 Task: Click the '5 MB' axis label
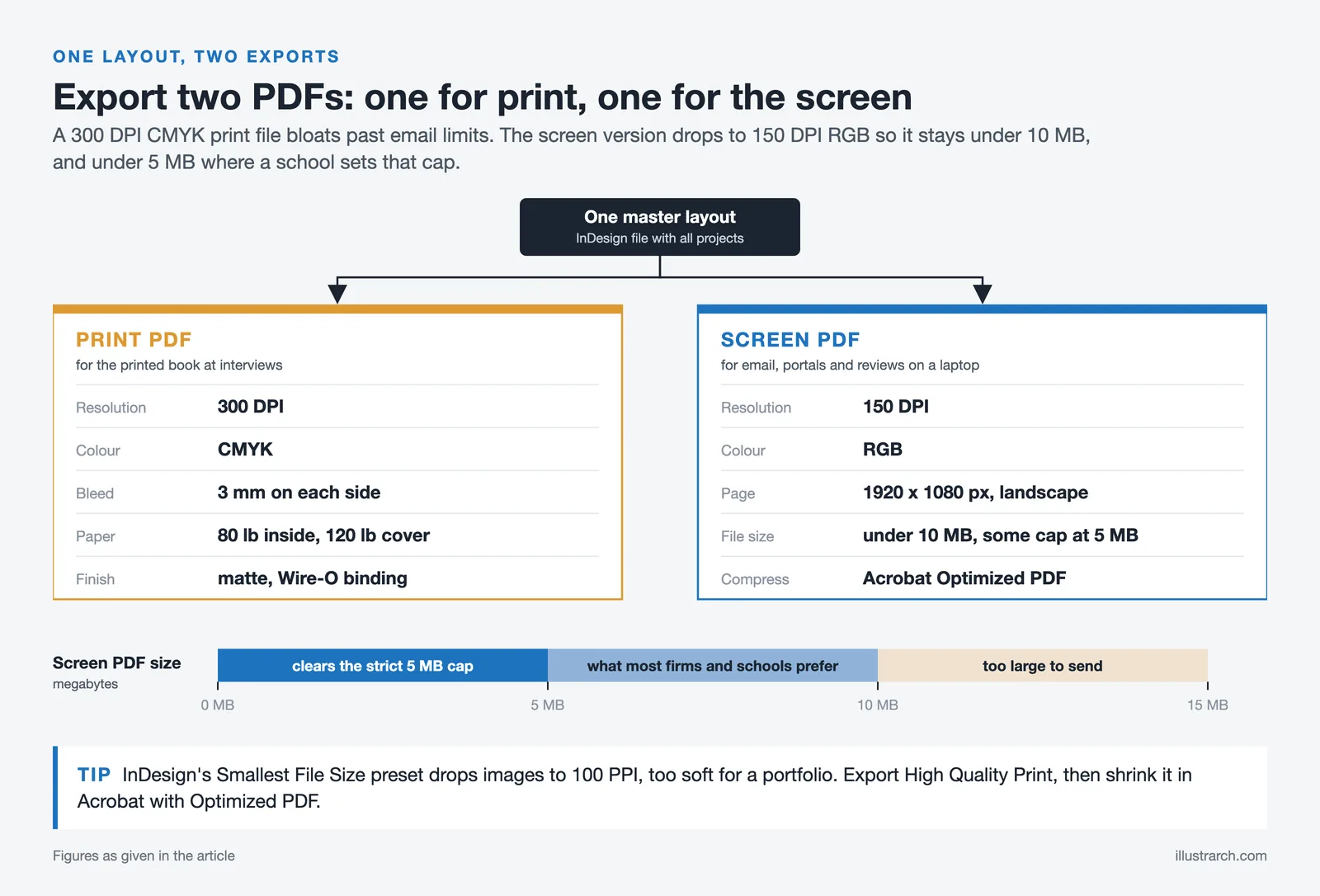(548, 705)
